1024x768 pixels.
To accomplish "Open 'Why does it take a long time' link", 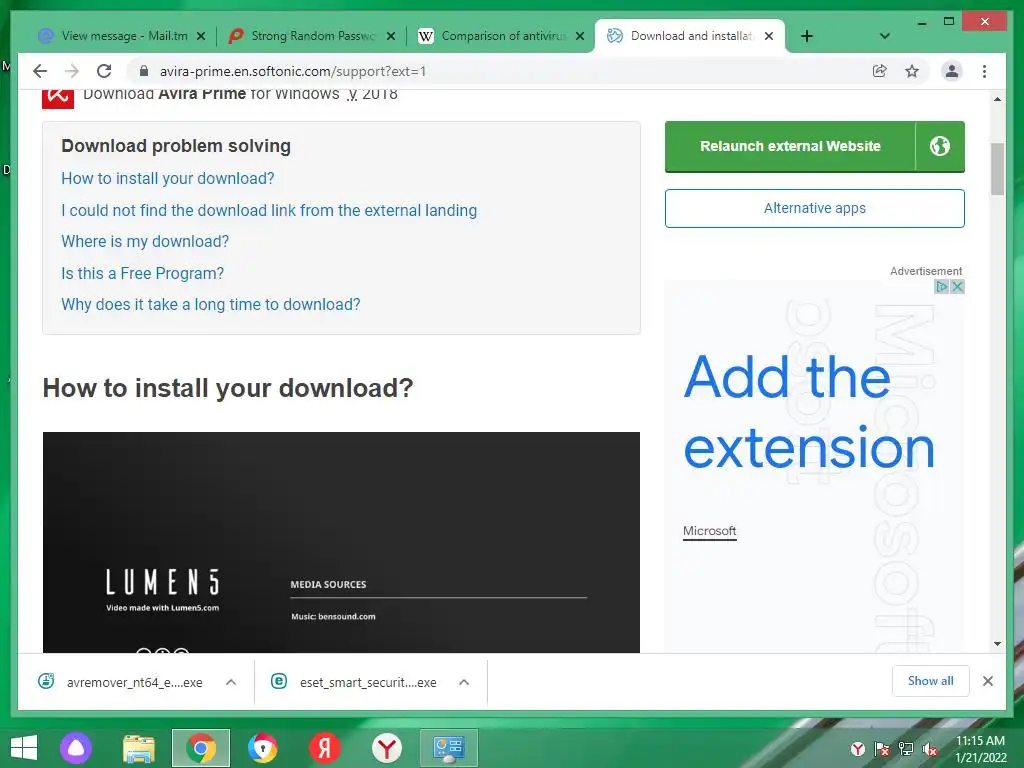I will 210,304.
